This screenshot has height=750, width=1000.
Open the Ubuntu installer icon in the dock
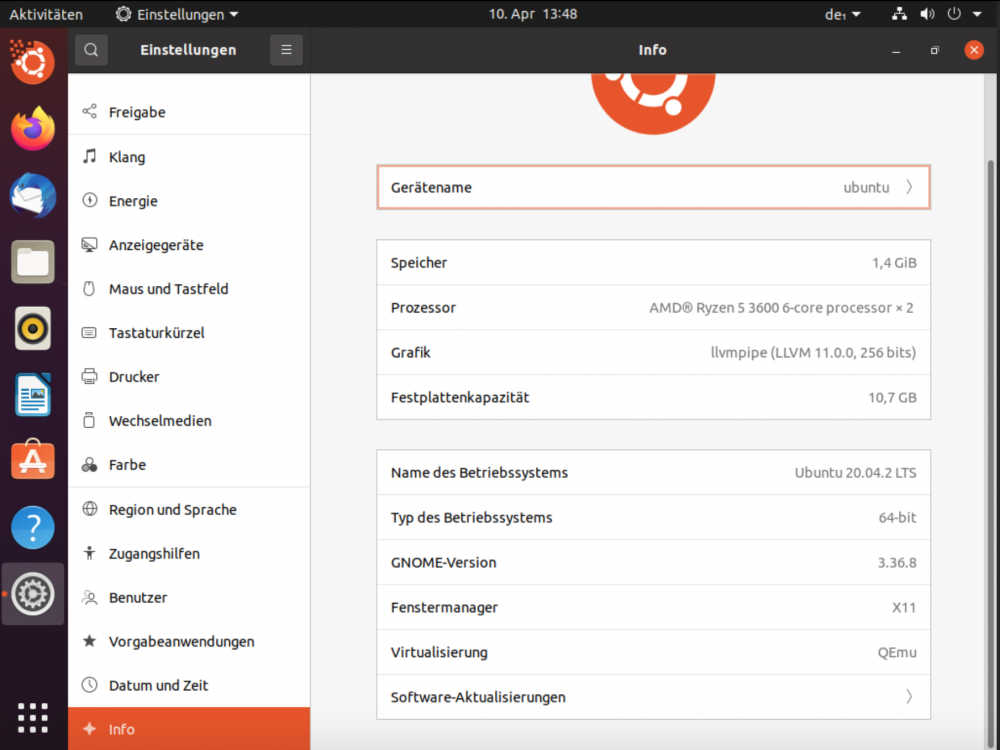[33, 61]
